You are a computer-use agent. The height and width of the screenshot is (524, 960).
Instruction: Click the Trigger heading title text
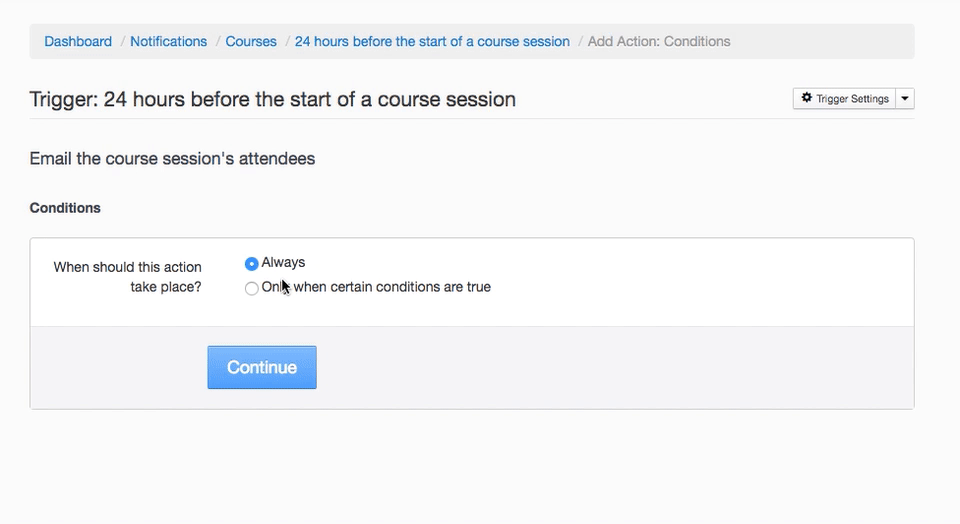click(x=272, y=99)
